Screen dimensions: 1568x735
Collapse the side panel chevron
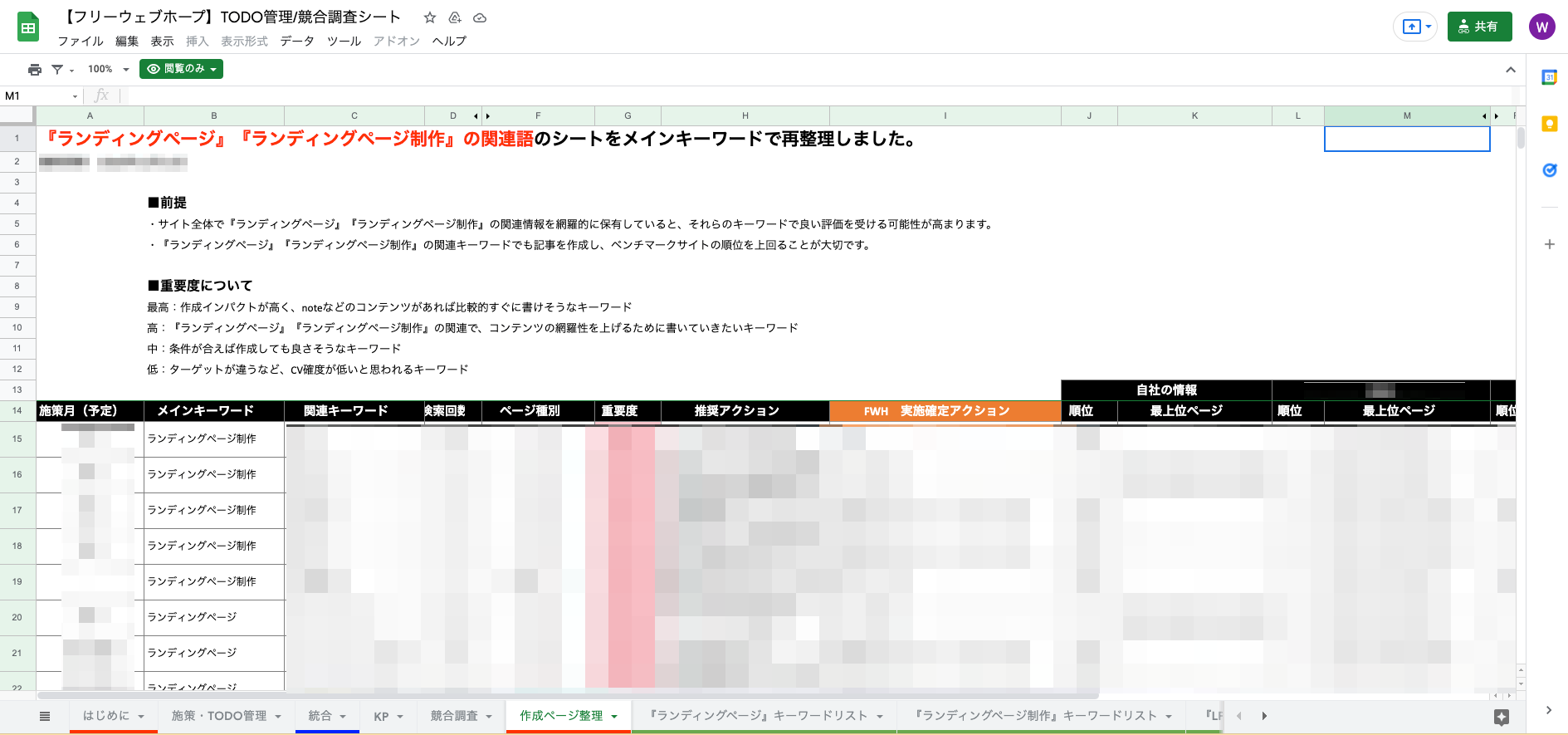click(1549, 710)
